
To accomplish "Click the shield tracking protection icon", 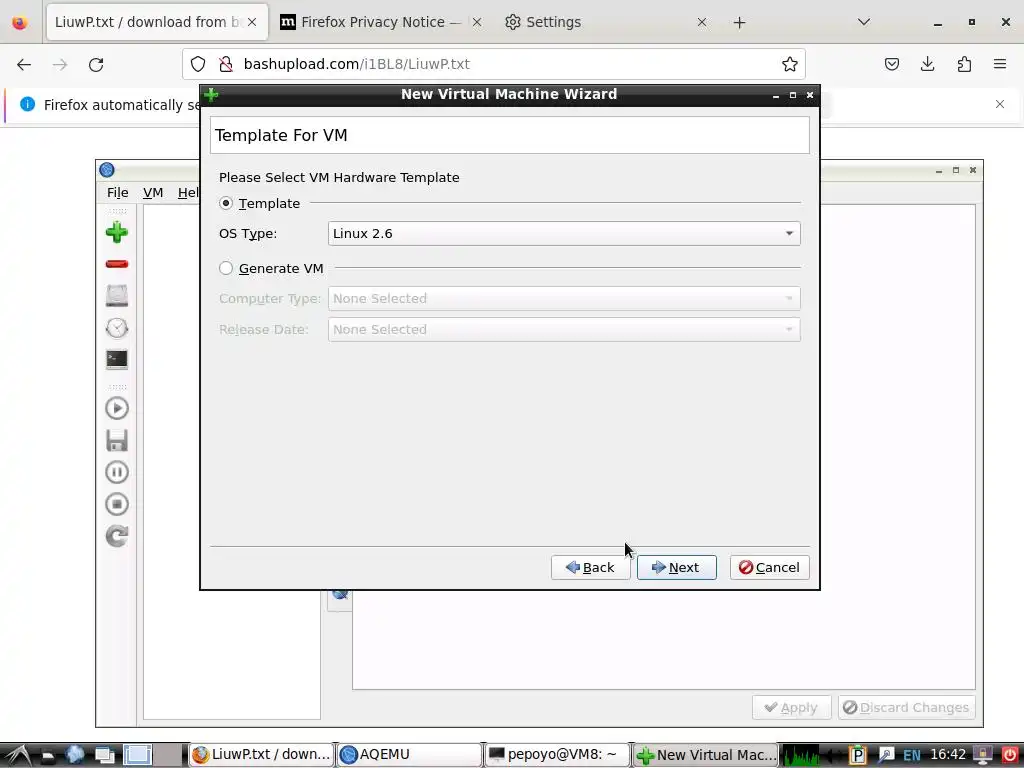I will (x=198, y=64).
